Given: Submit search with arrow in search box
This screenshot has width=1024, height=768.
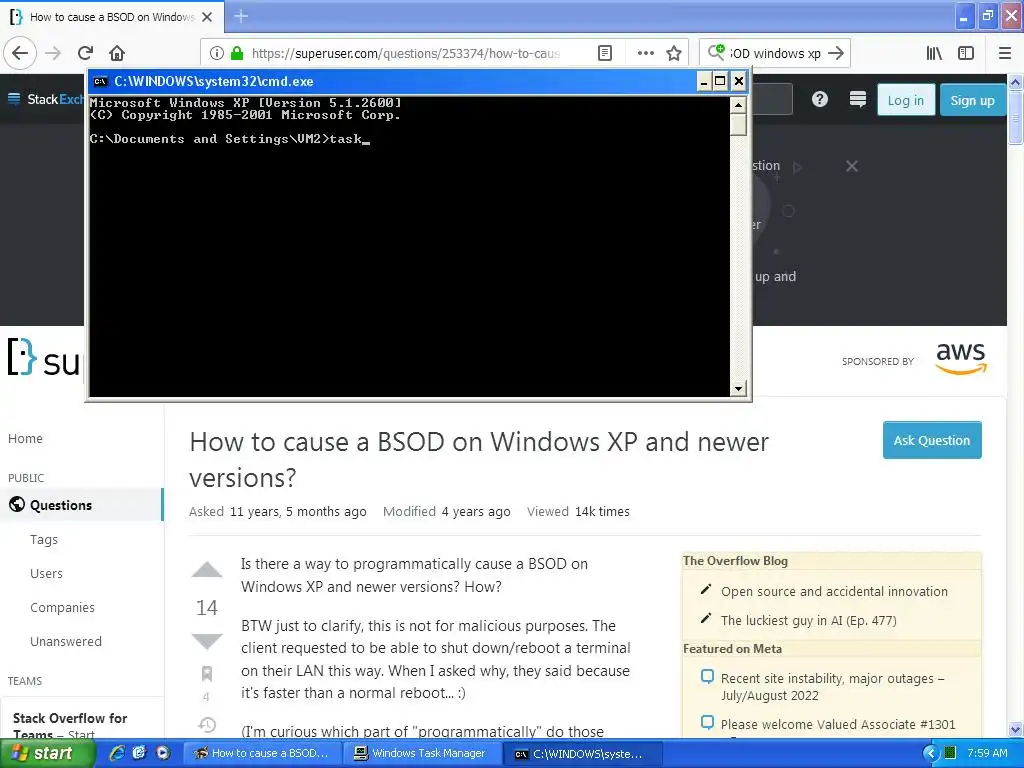Looking at the screenshot, I should 836,53.
